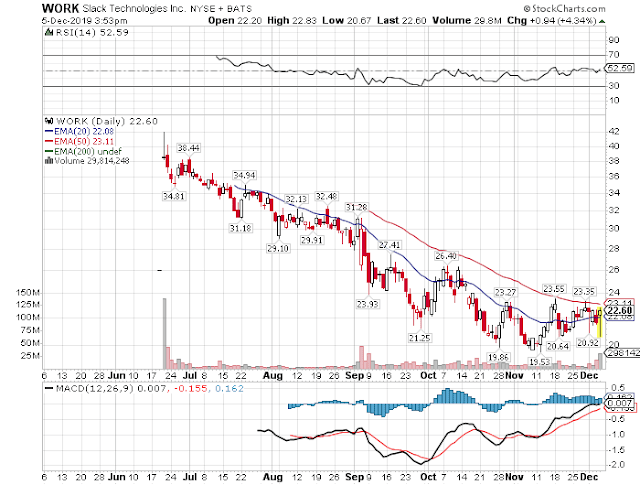Click the MACD(12,26,9) legend label
The width and height of the screenshot is (640, 485).
(94, 389)
